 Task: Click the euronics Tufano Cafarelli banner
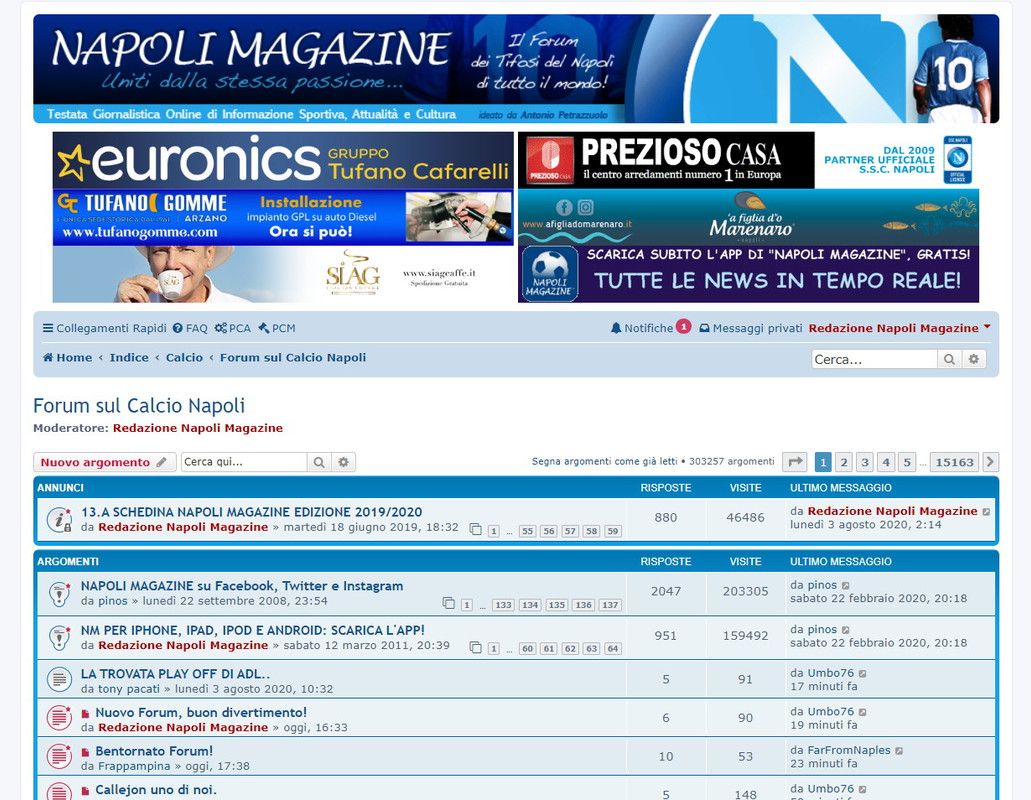pyautogui.click(x=283, y=160)
